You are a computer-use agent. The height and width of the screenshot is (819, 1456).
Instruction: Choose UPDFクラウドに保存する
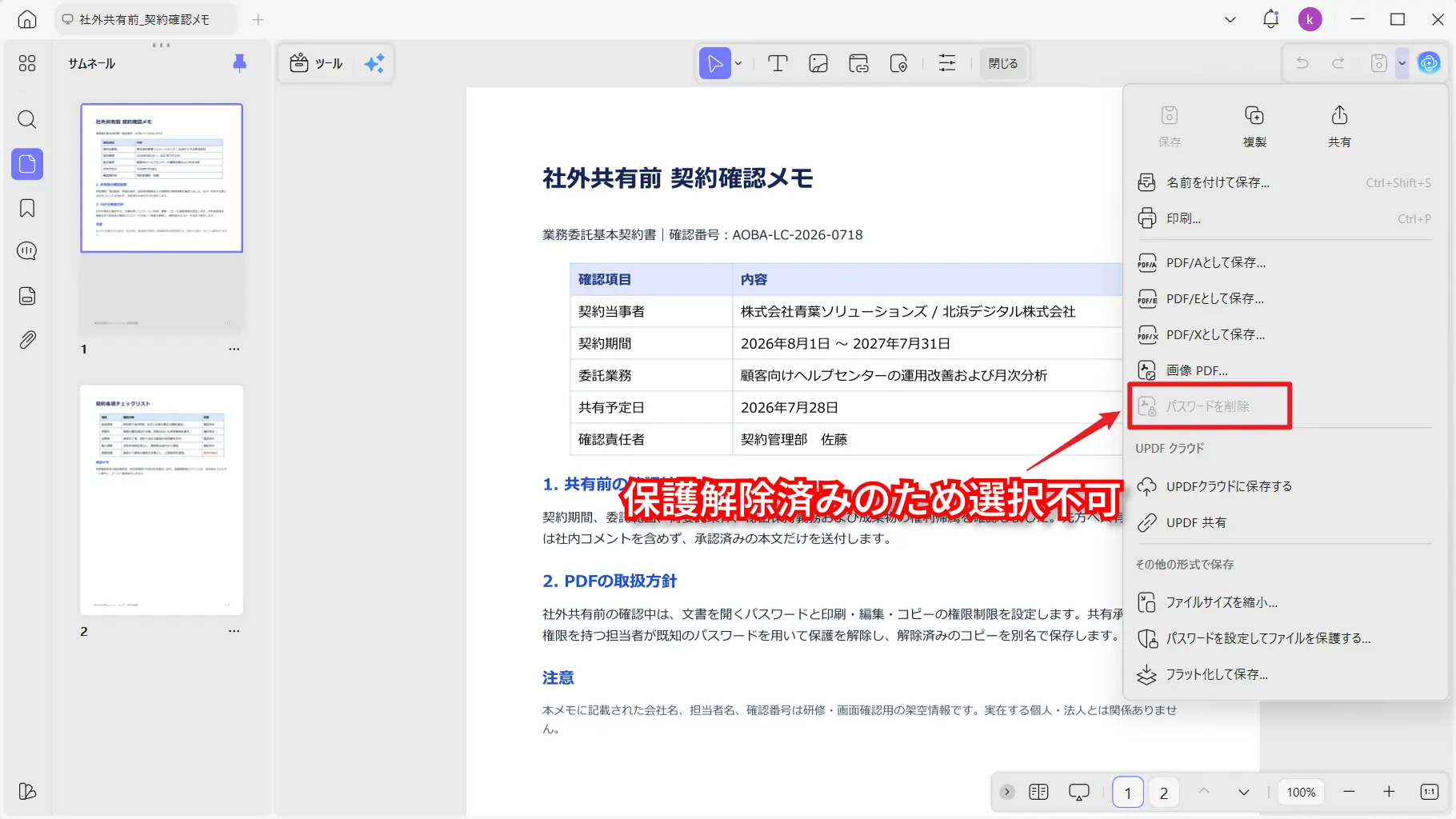[x=1285, y=486]
